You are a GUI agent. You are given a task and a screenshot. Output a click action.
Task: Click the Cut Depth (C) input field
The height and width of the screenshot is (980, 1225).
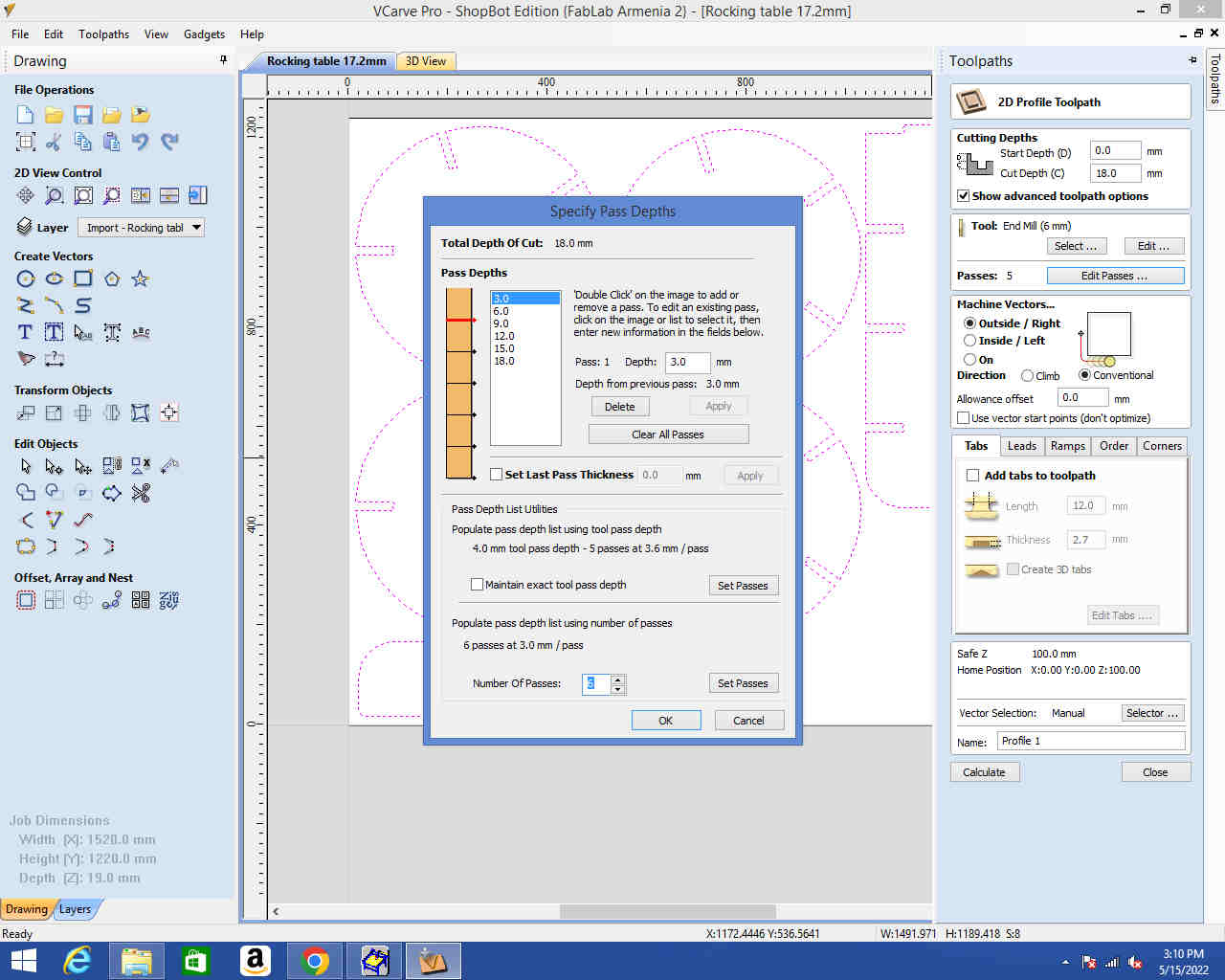click(x=1116, y=174)
